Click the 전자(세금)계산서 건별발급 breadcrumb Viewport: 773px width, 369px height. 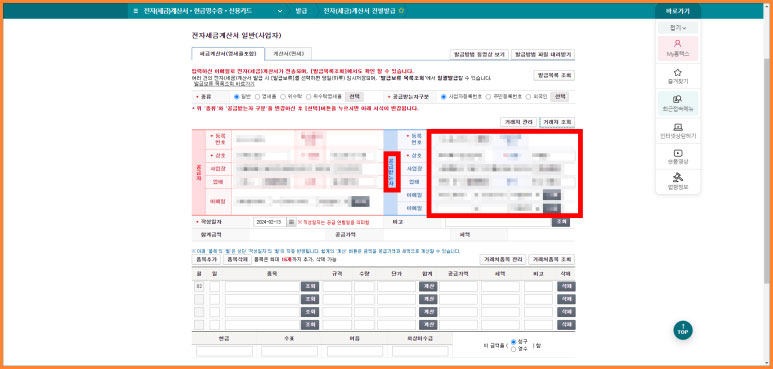[x=359, y=11]
